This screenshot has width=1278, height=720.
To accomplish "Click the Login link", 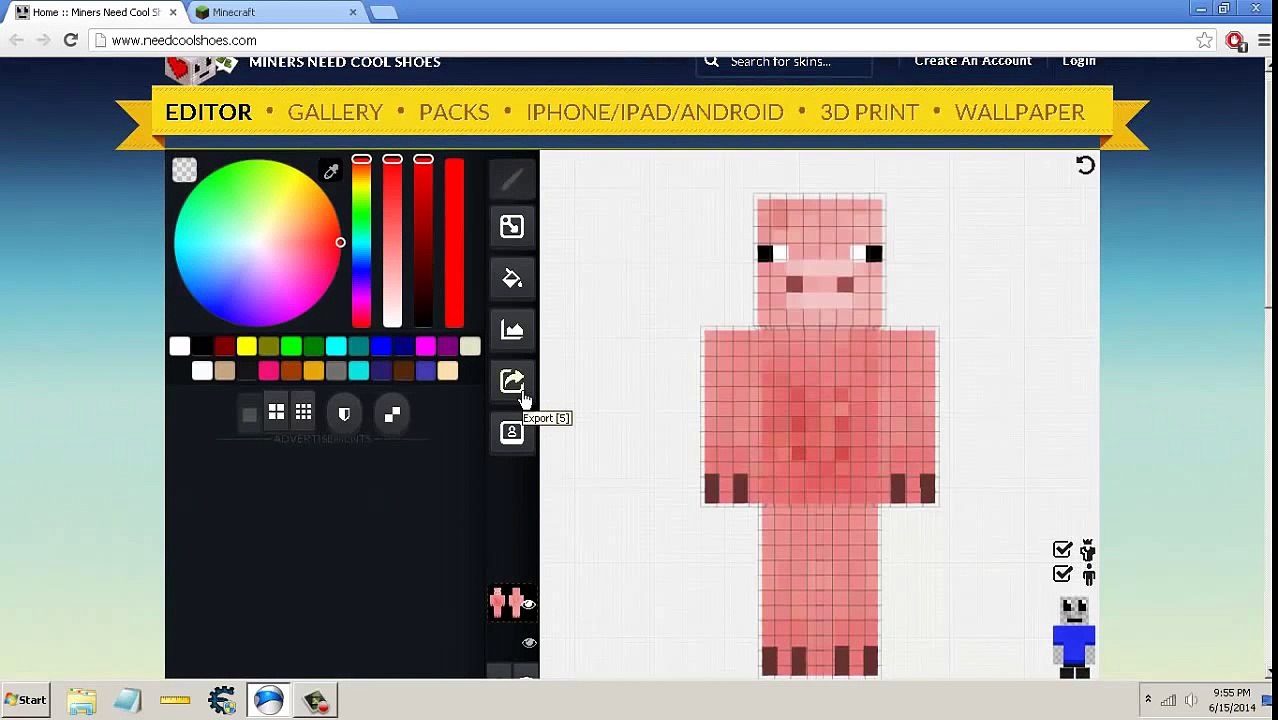I will (1079, 61).
